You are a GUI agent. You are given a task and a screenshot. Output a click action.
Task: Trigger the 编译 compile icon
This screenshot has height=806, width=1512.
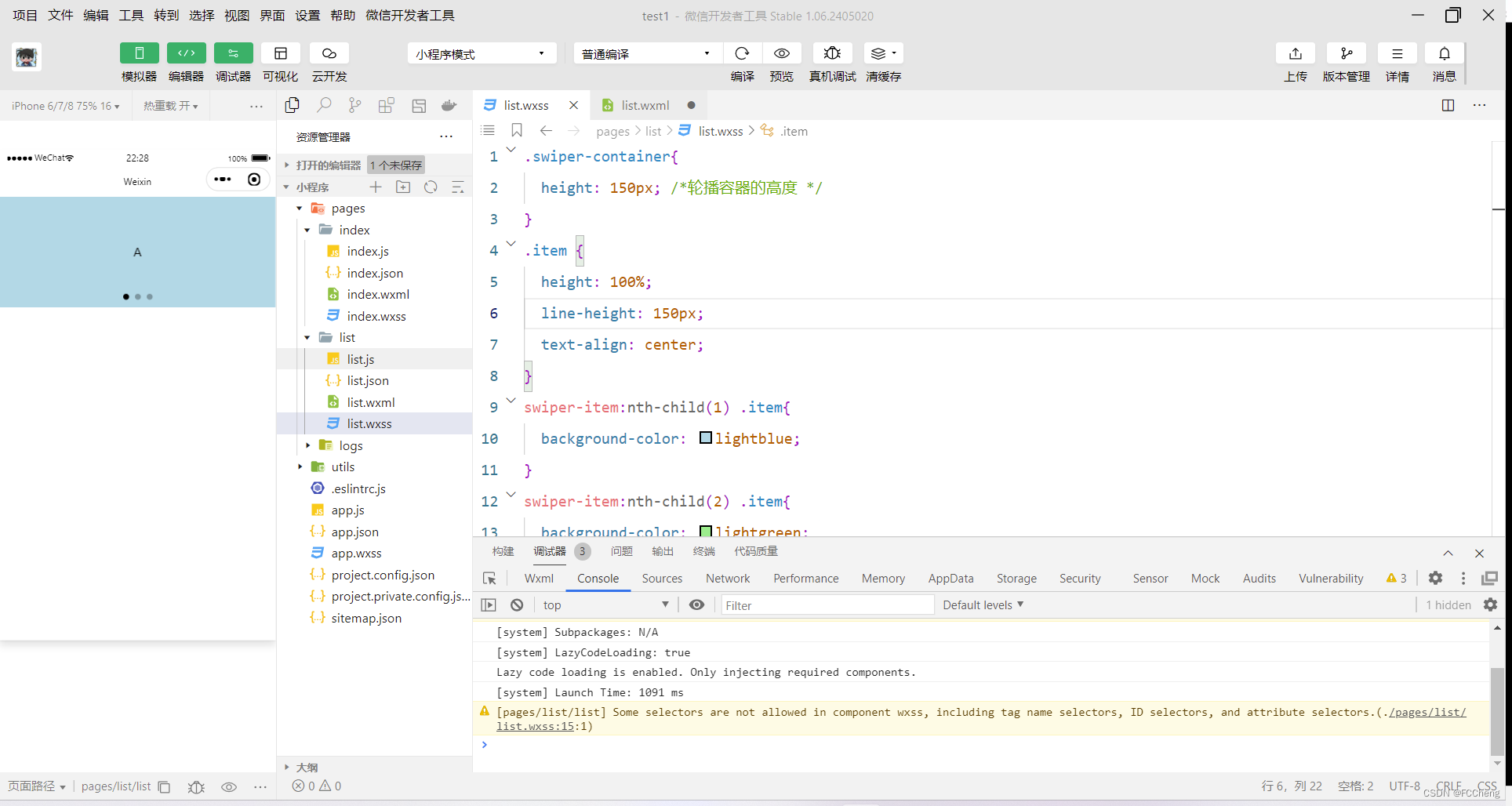pos(742,53)
